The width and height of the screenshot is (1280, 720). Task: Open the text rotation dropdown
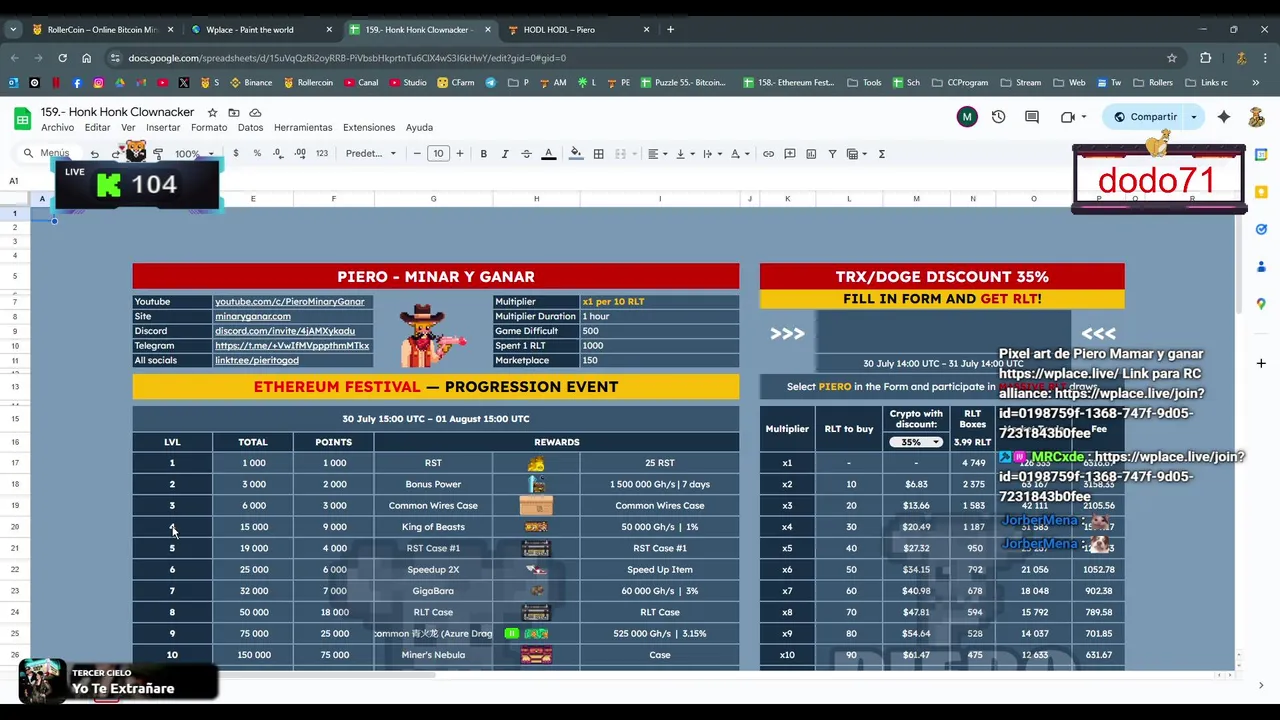pyautogui.click(x=739, y=154)
